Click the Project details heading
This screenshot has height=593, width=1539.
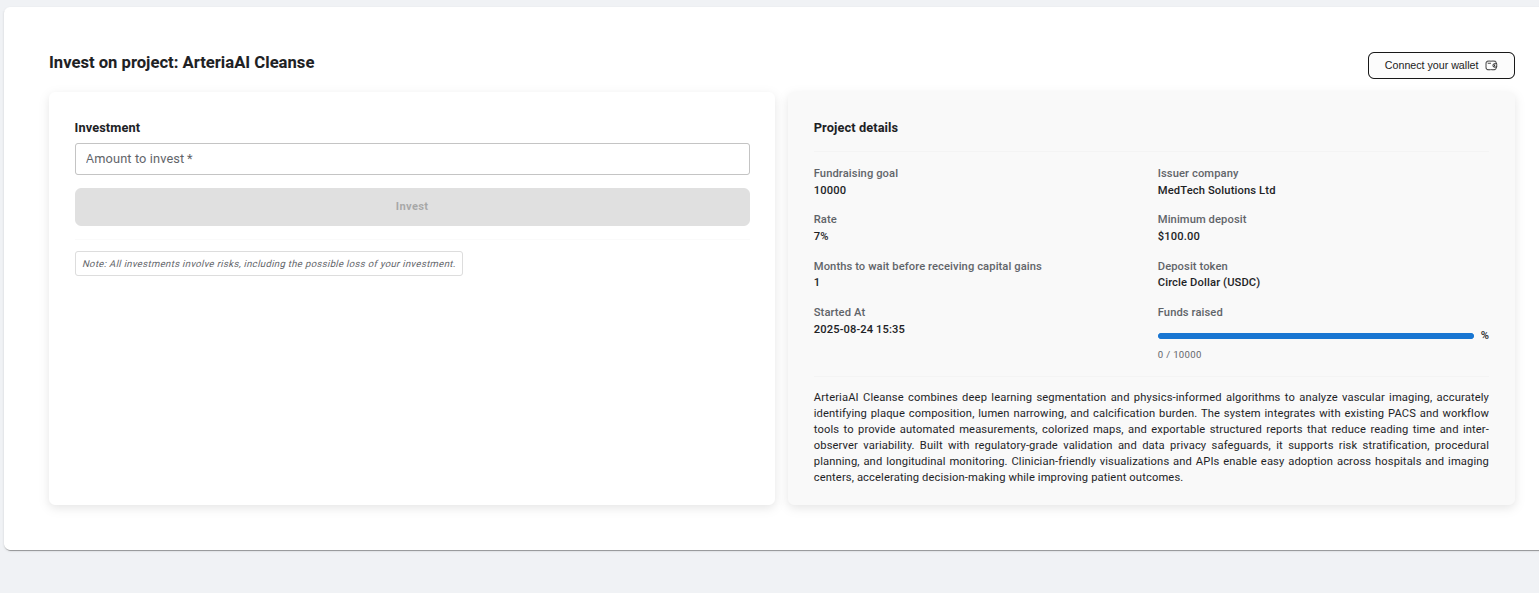click(x=855, y=128)
